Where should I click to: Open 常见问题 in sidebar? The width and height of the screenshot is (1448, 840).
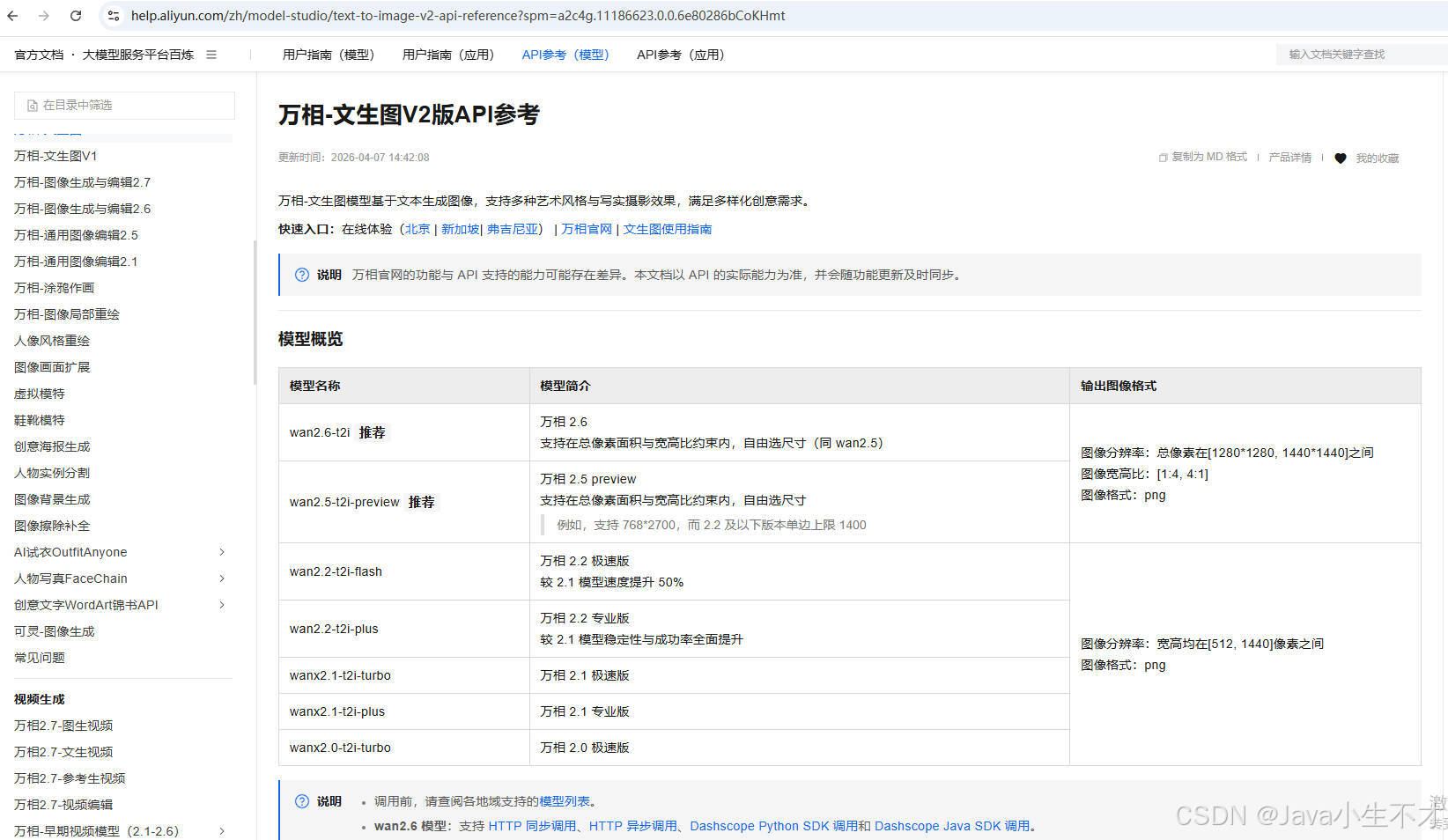(40, 658)
